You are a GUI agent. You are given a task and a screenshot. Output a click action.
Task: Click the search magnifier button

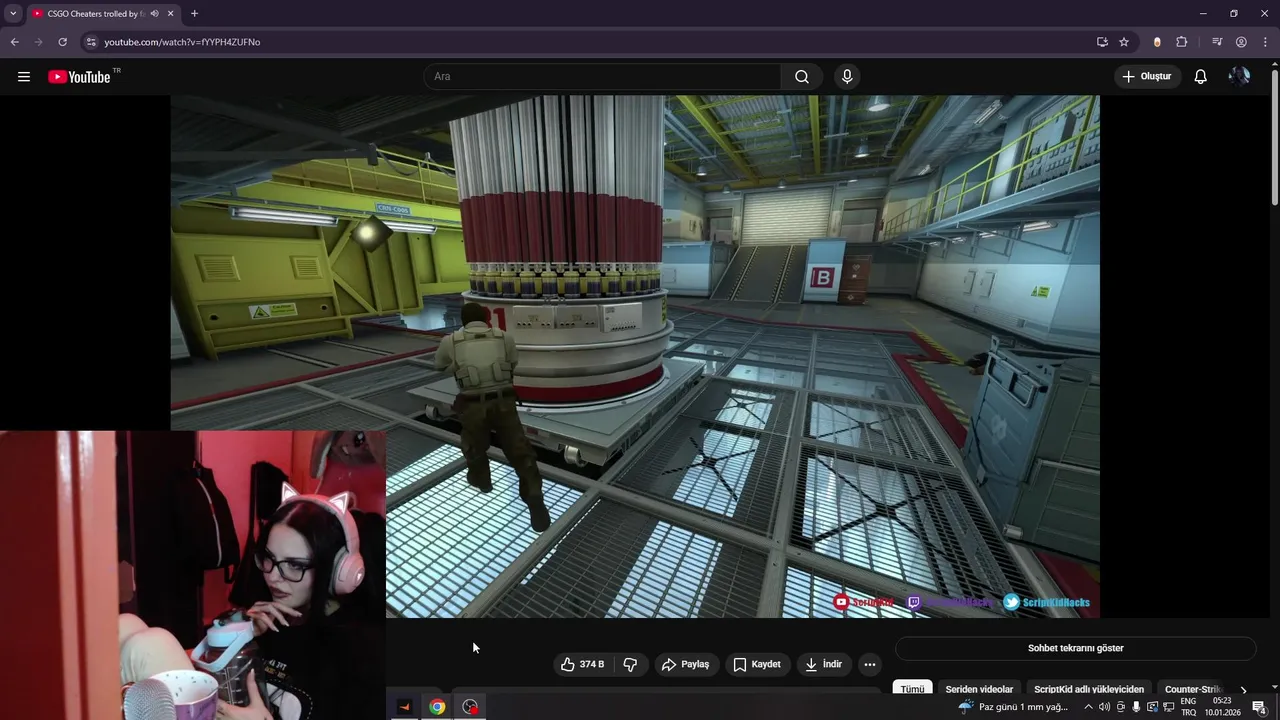tap(802, 77)
